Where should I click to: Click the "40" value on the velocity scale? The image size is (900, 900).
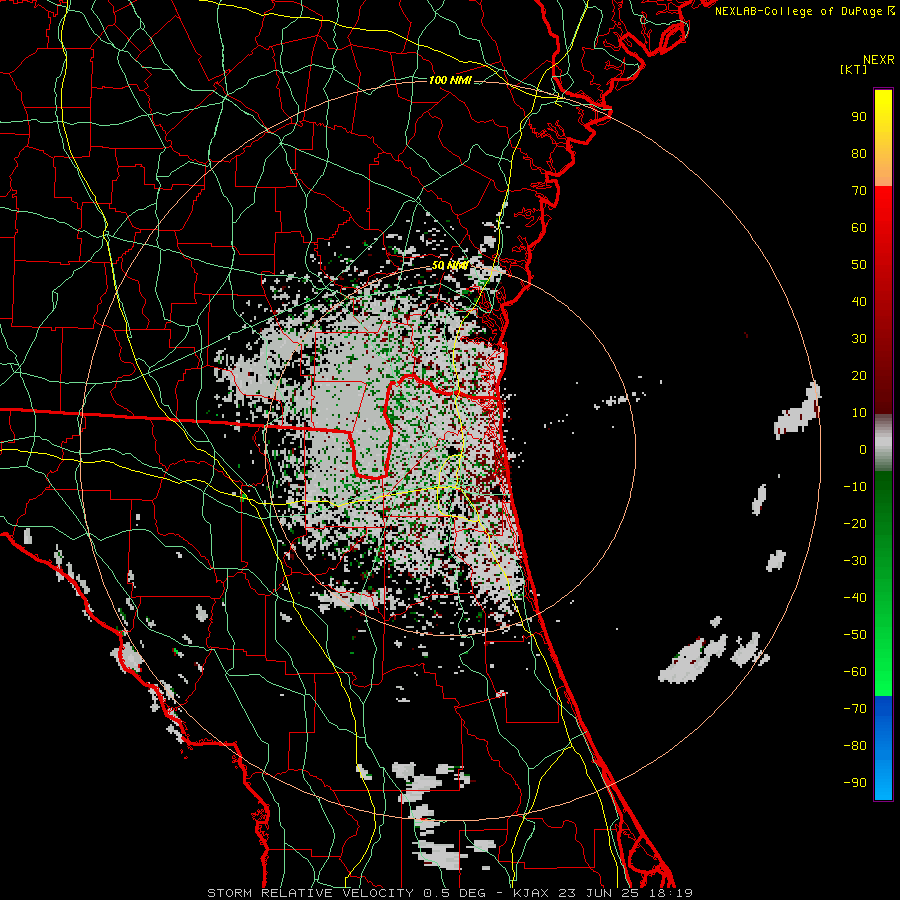[x=859, y=302]
